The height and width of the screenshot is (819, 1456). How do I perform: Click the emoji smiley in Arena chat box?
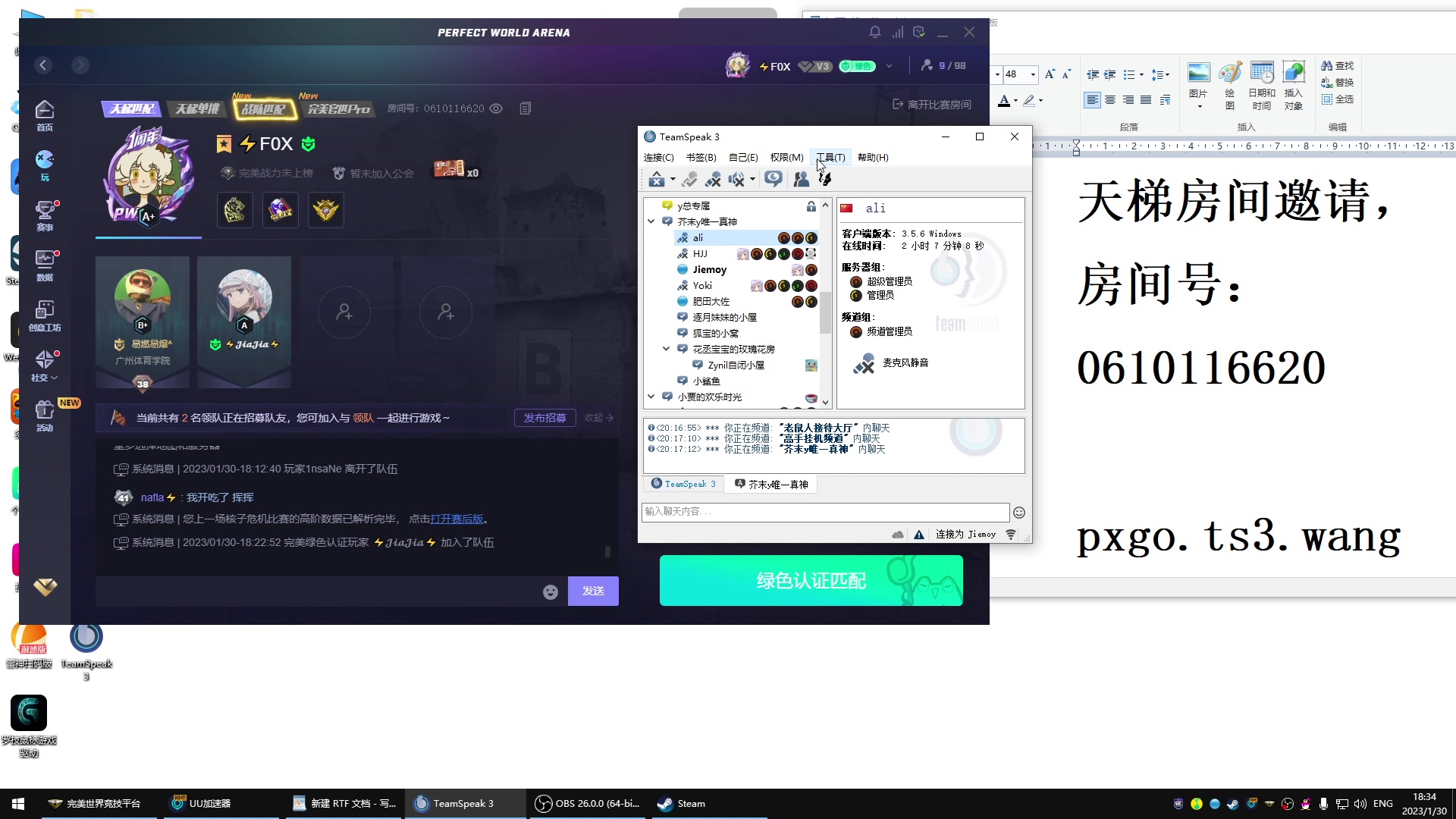click(x=551, y=591)
